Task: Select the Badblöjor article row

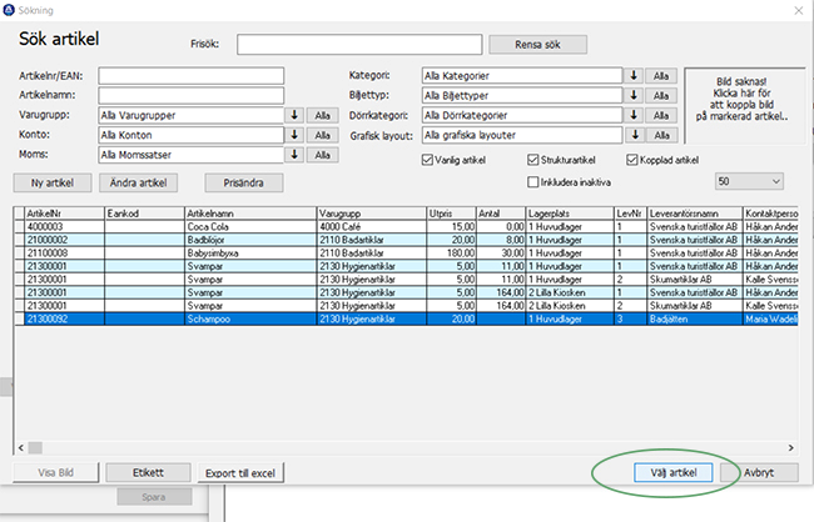Action: [x=406, y=240]
